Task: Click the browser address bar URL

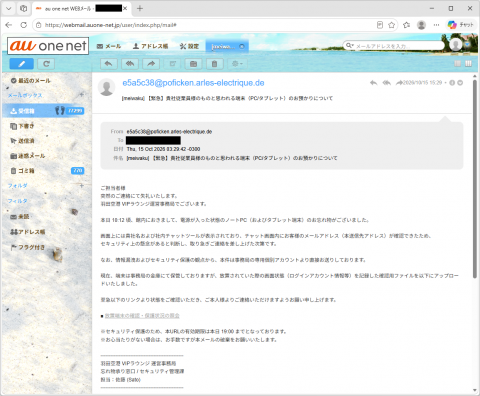Action: (x=111, y=25)
